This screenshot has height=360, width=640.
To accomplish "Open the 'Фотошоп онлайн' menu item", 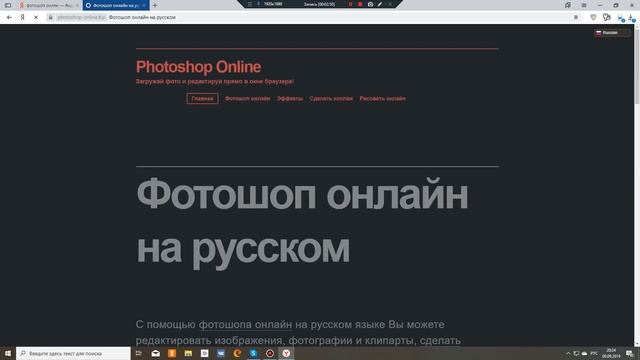I will tap(247, 98).
